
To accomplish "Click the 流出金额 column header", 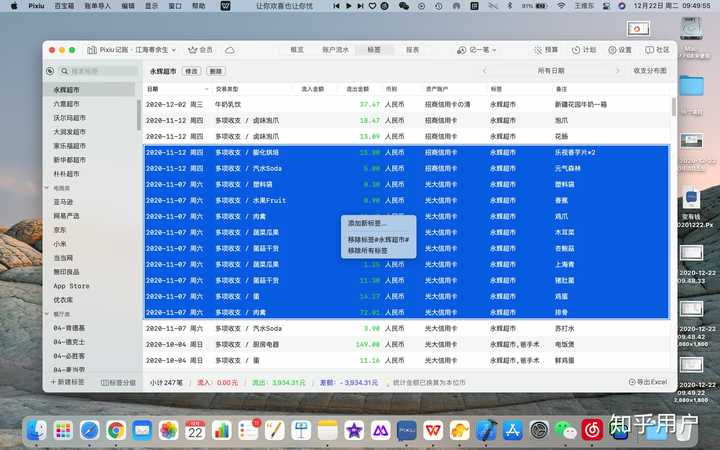I will click(358, 89).
